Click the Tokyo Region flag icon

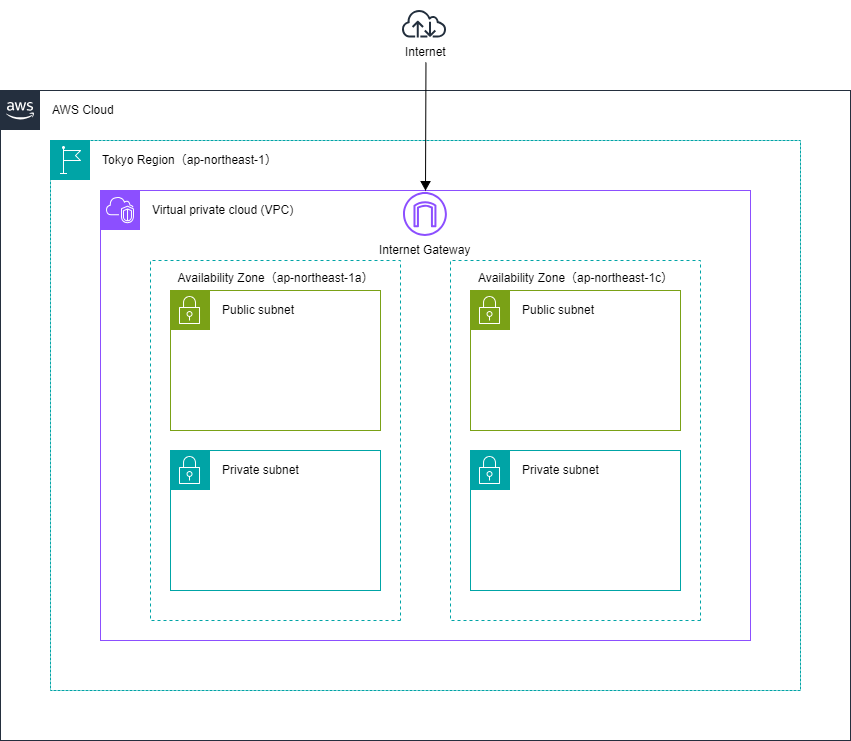tap(70, 160)
